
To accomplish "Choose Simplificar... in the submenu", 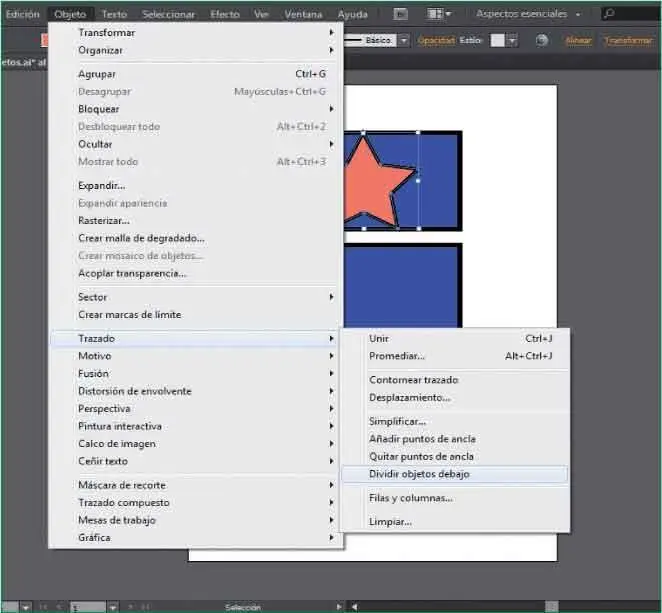I will click(x=455, y=421).
